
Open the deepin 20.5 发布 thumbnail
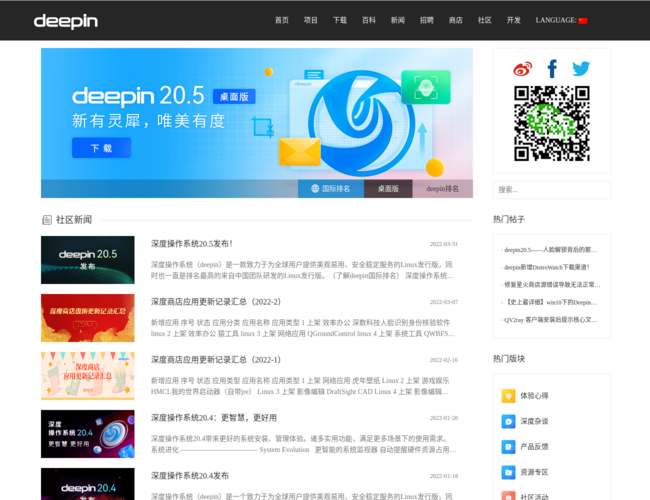(87, 260)
